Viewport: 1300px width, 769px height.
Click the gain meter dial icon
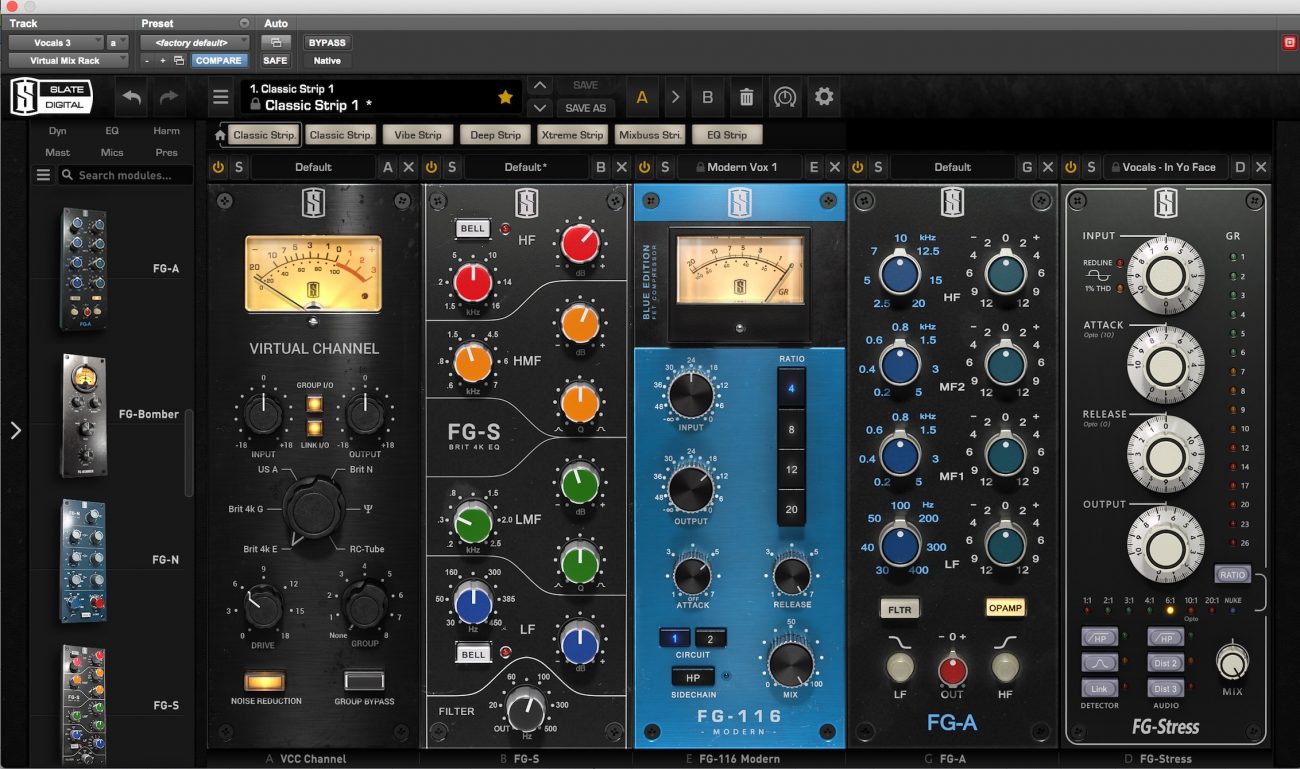785,97
